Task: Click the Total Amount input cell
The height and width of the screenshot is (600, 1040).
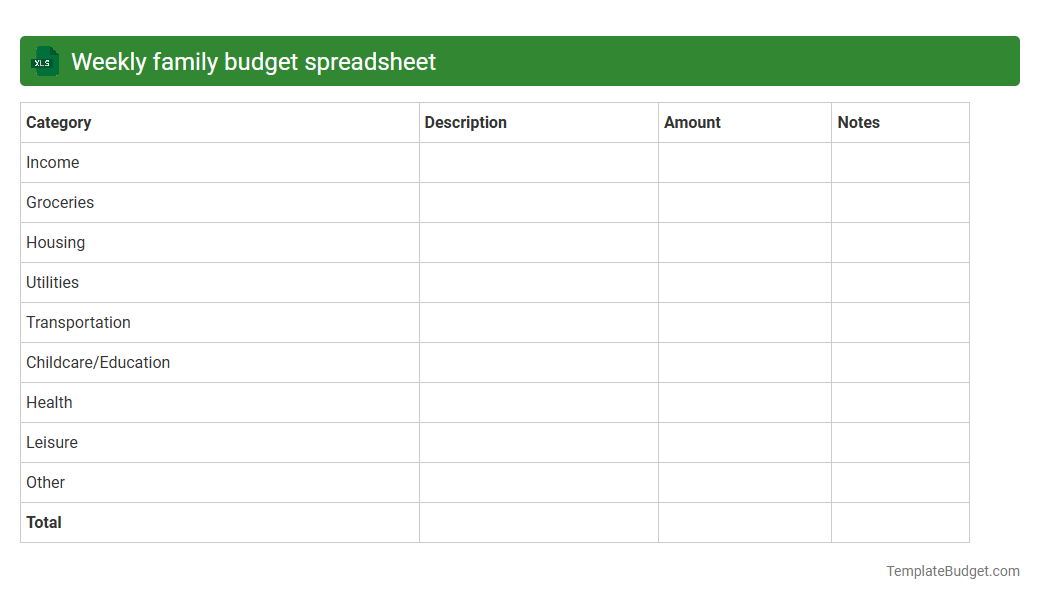Action: tap(744, 522)
